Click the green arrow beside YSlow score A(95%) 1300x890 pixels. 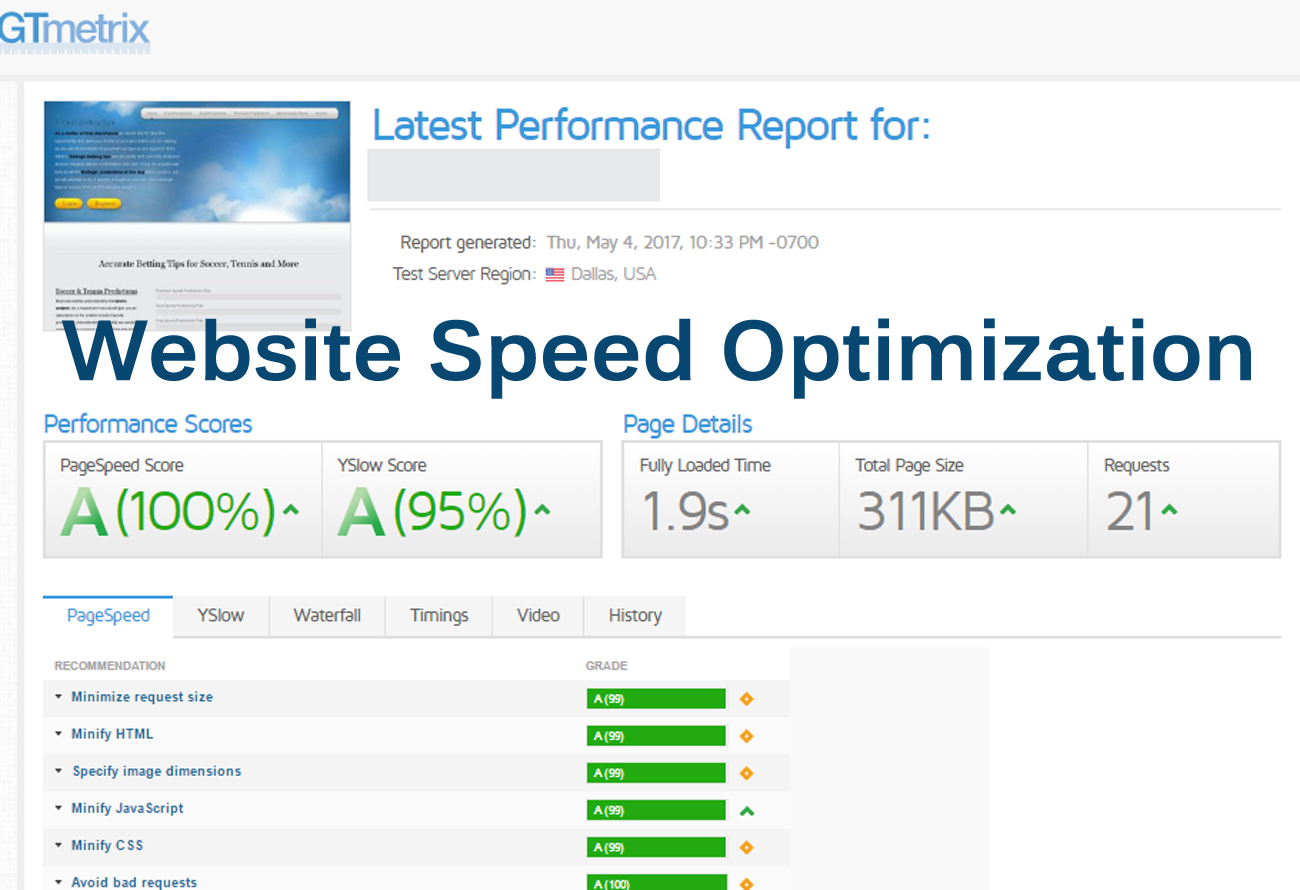[542, 510]
